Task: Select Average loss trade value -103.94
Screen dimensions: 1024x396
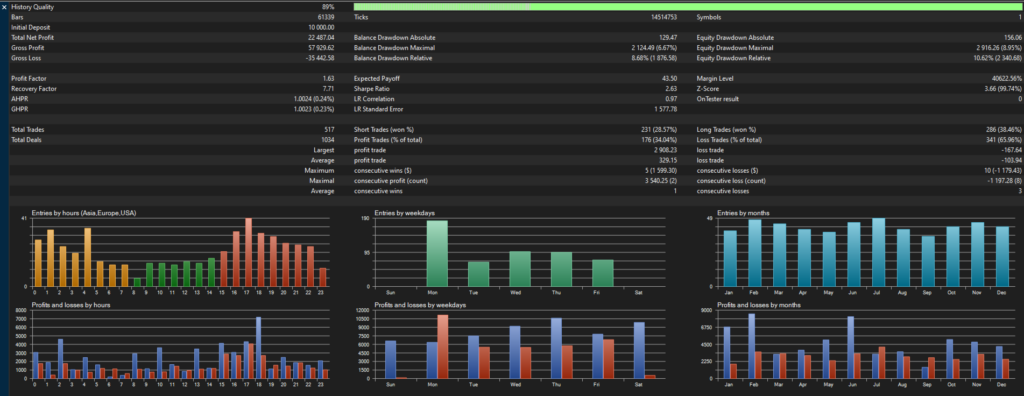Action: (x=1013, y=160)
